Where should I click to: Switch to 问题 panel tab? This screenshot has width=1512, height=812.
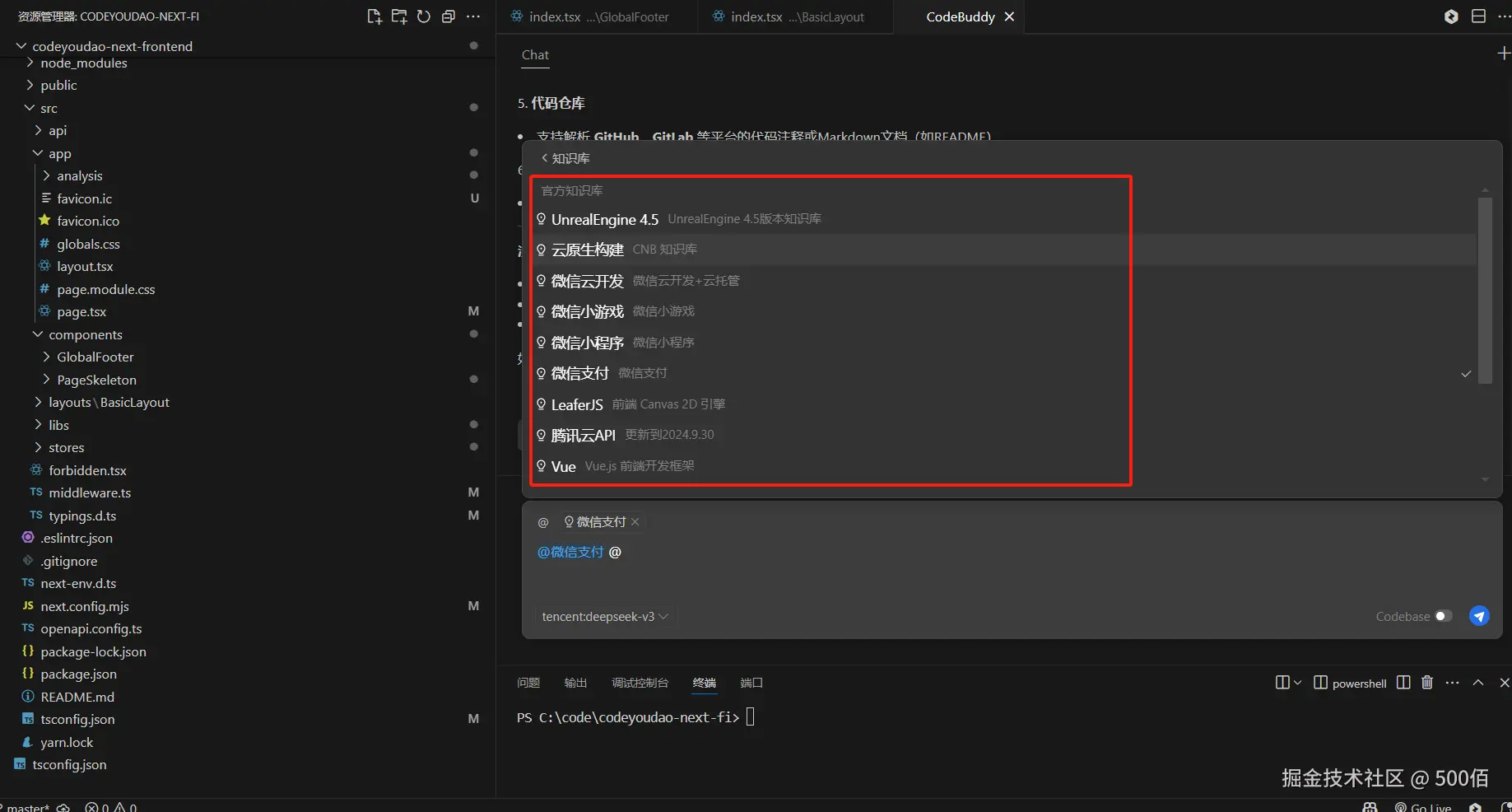[528, 683]
